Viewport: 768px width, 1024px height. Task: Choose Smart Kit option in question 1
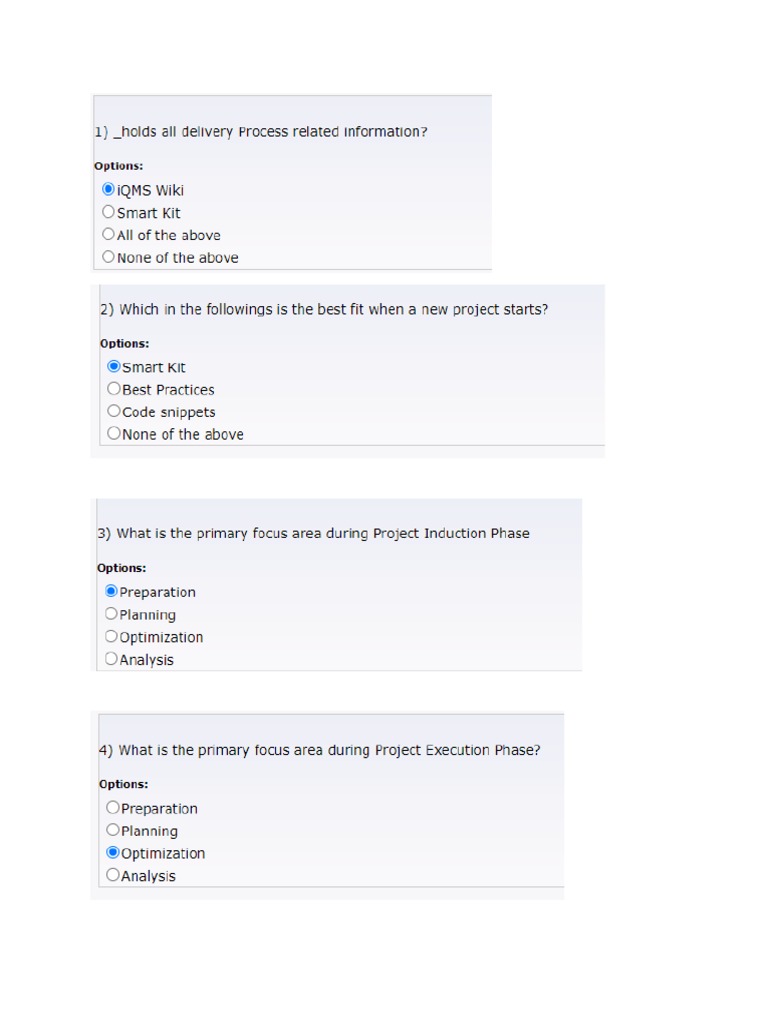109,212
